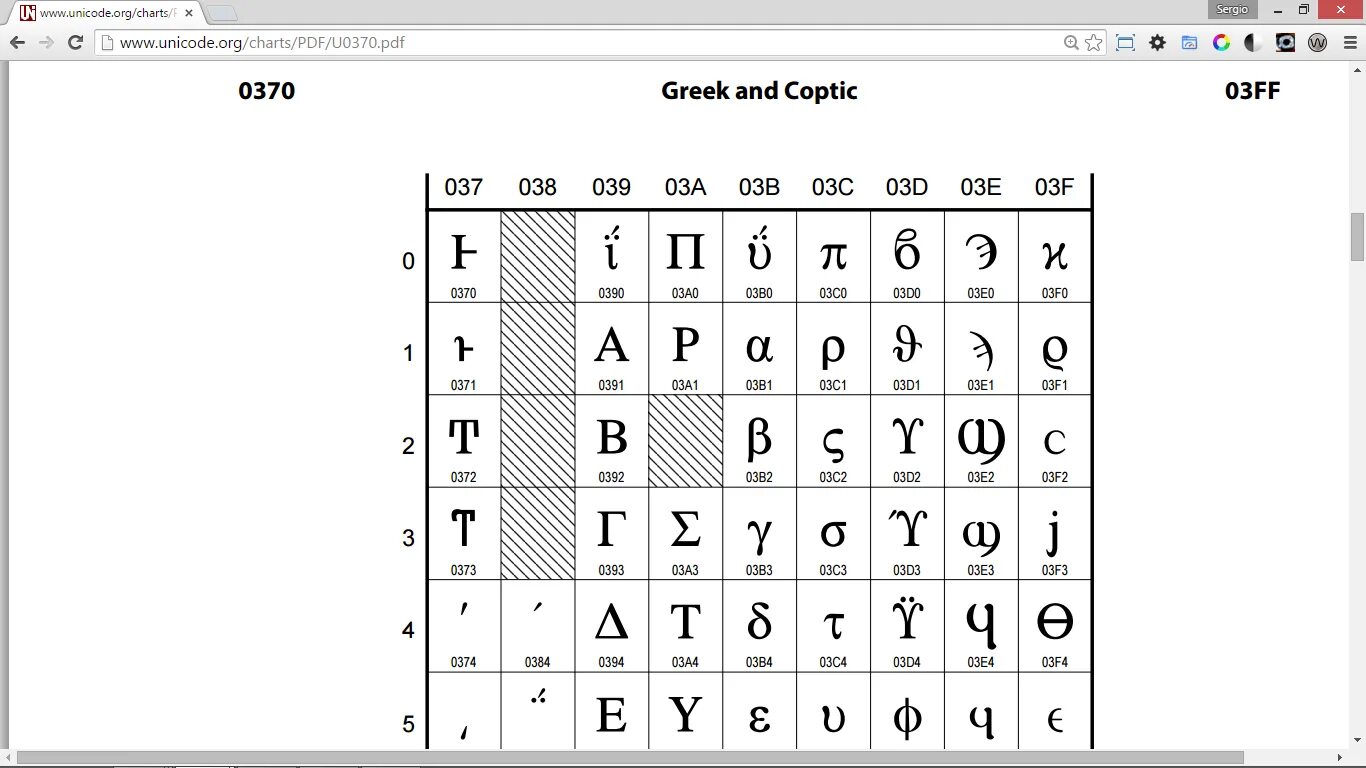1366x768 pixels.
Task: Click the yot letter cell 03F3
Action: coord(1055,533)
